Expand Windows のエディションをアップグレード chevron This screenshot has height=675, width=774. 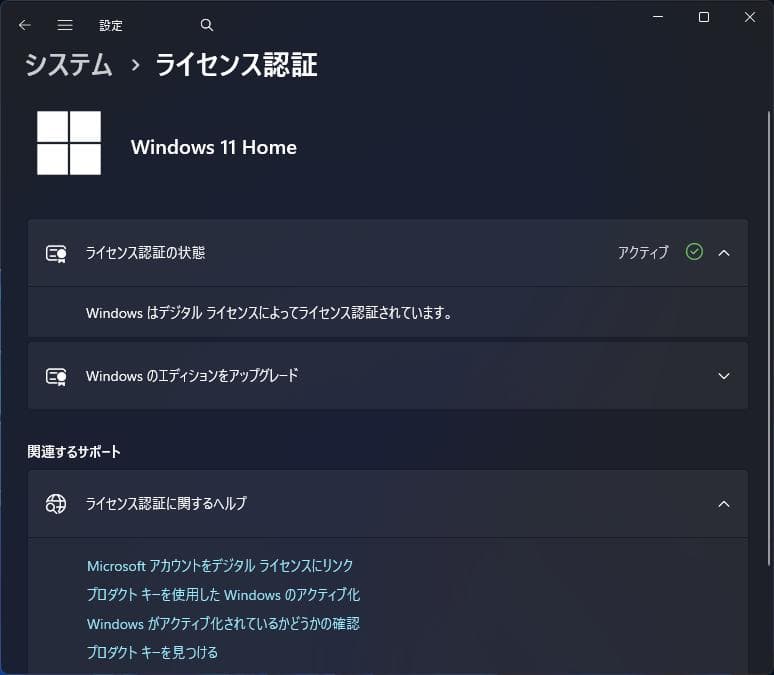724,376
